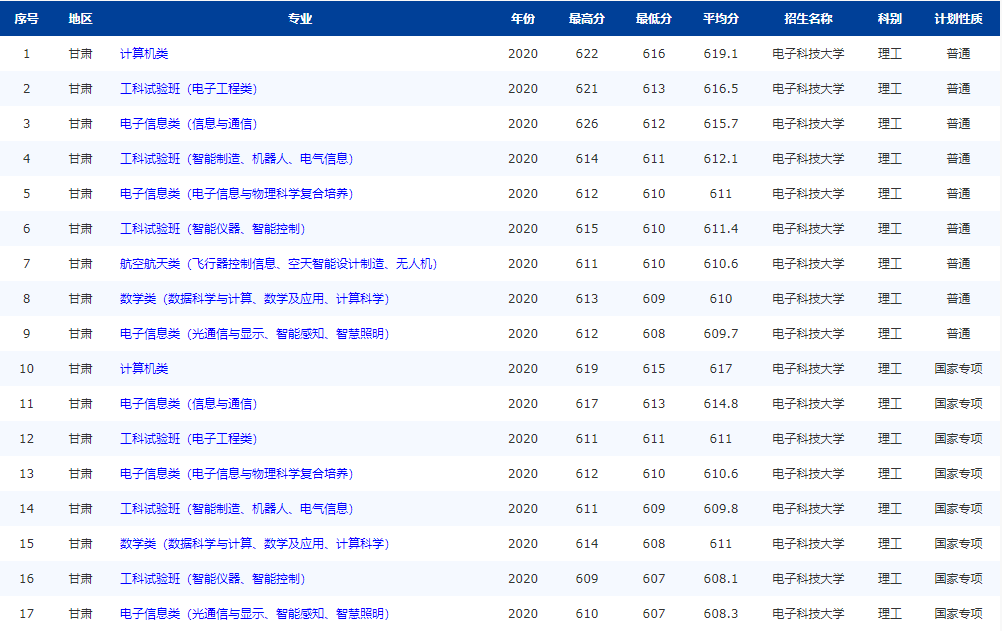Click 电子信息类 (光通信与显示) link in row 17
This screenshot has width=1002, height=631.
[254, 613]
